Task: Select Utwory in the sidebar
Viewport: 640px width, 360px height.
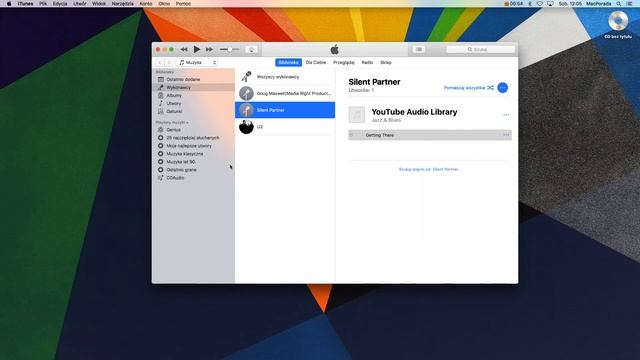Action: coord(193,103)
